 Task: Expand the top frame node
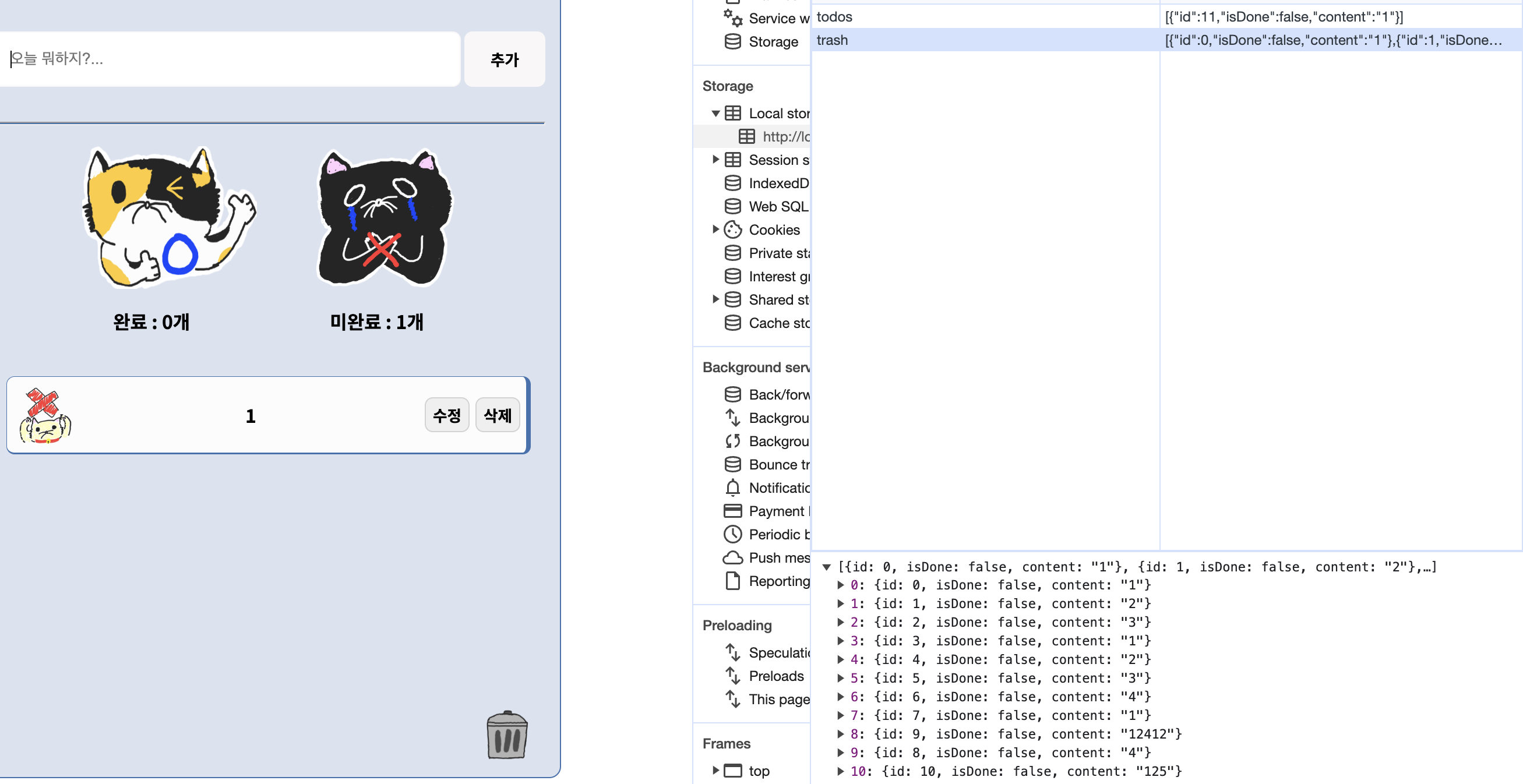pos(715,771)
